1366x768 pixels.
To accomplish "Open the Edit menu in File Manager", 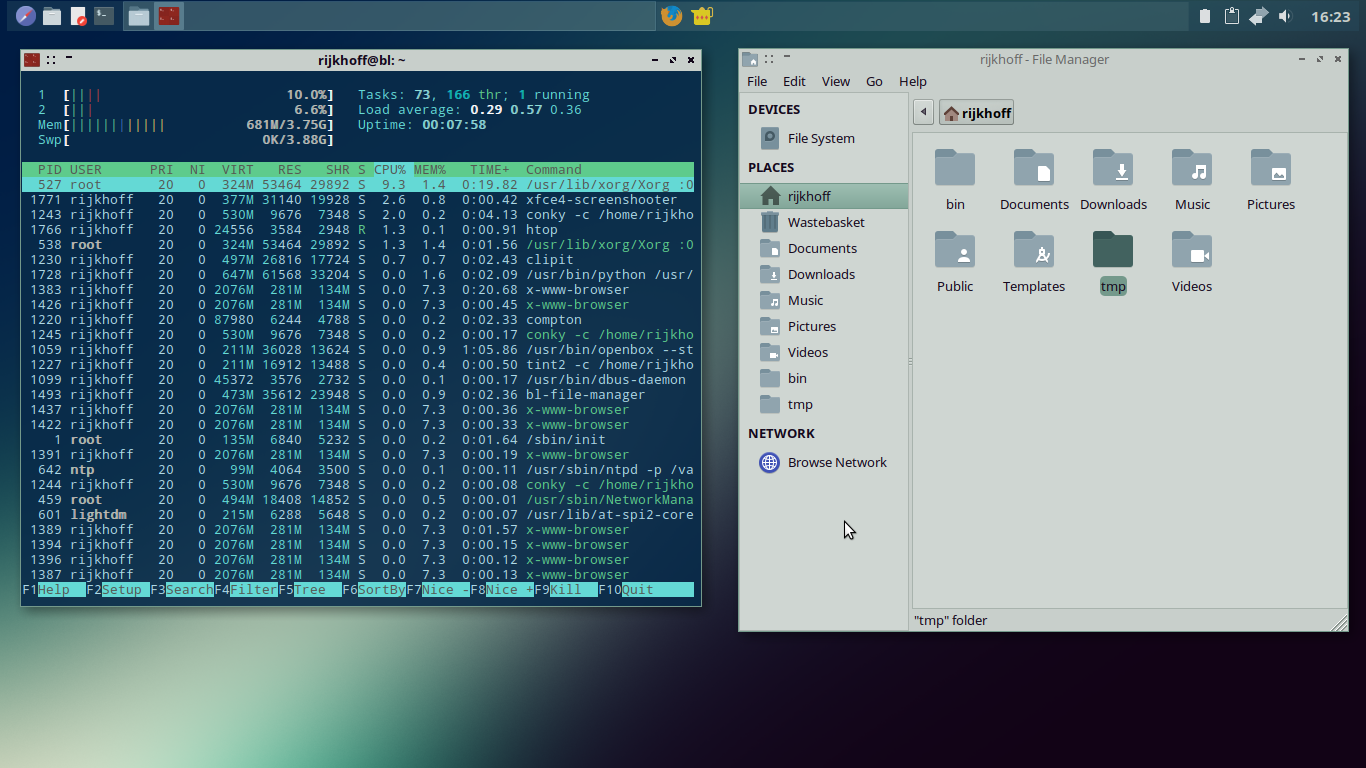I will [794, 82].
